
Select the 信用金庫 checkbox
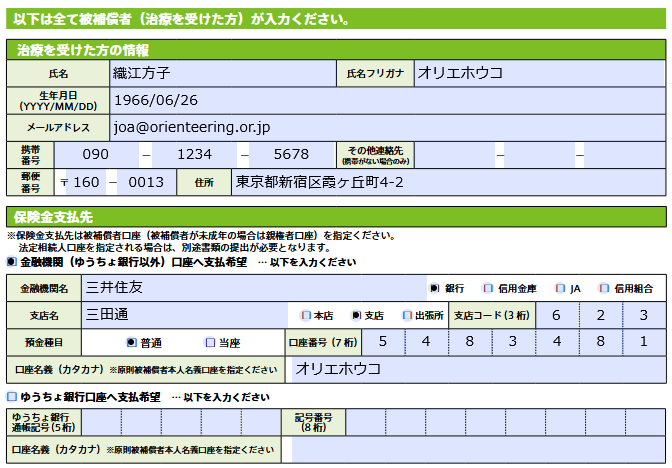coord(488,288)
